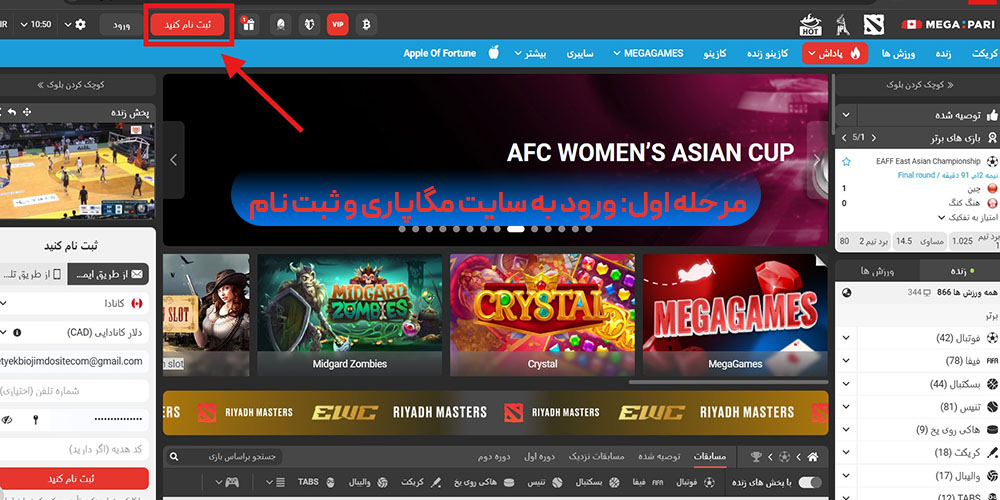1000x500 pixels.
Task: Click the Apple Of Fortune apple icon
Action: [x=493, y=53]
